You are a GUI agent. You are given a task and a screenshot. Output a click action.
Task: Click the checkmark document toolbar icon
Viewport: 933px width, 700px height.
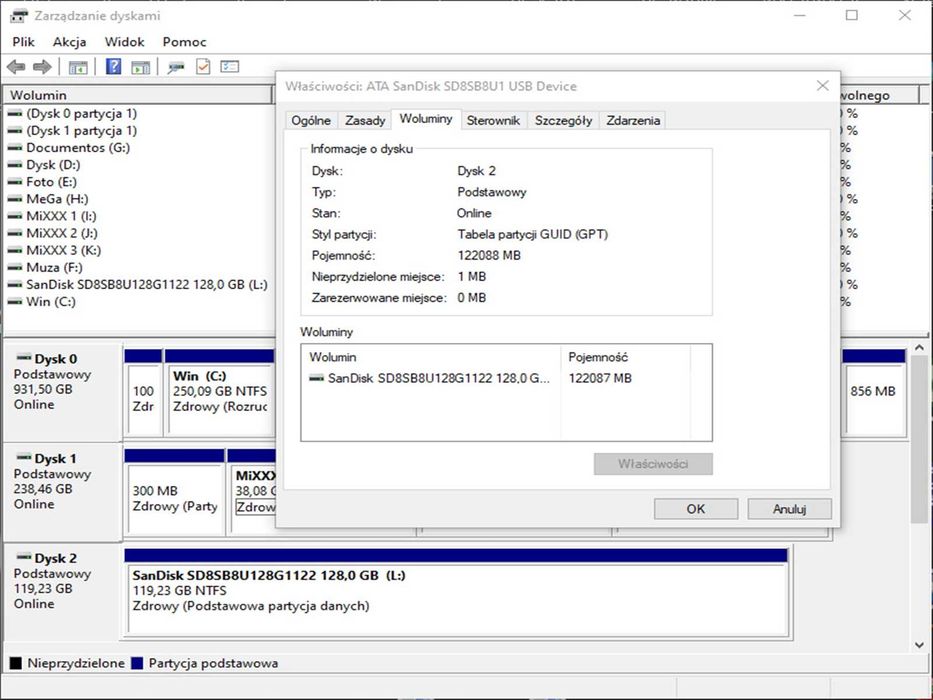203,67
